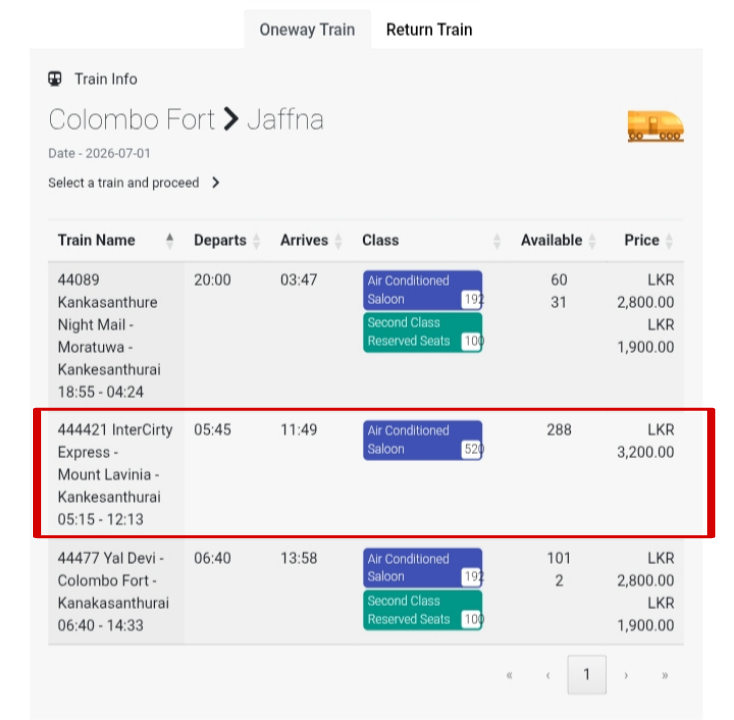This screenshot has width=734, height=720.
Task: Sort by Arrives column sort arrows
Action: coord(338,241)
